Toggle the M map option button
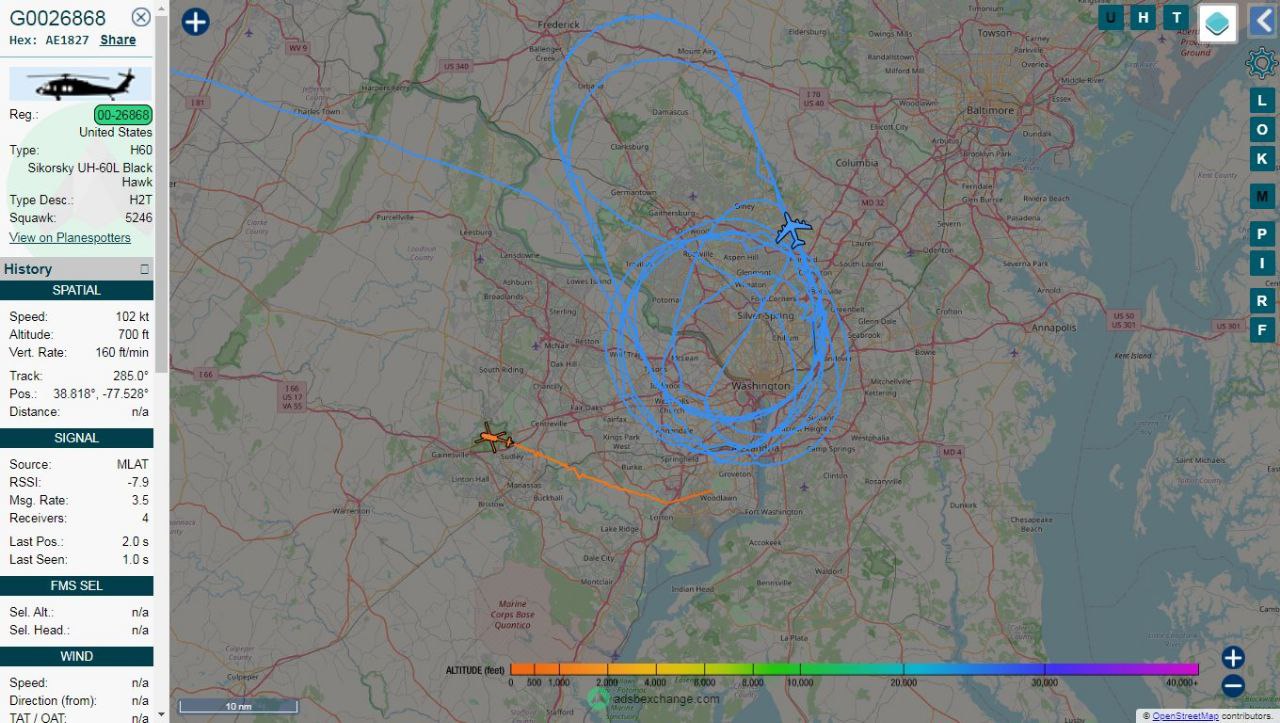 pyautogui.click(x=1262, y=197)
